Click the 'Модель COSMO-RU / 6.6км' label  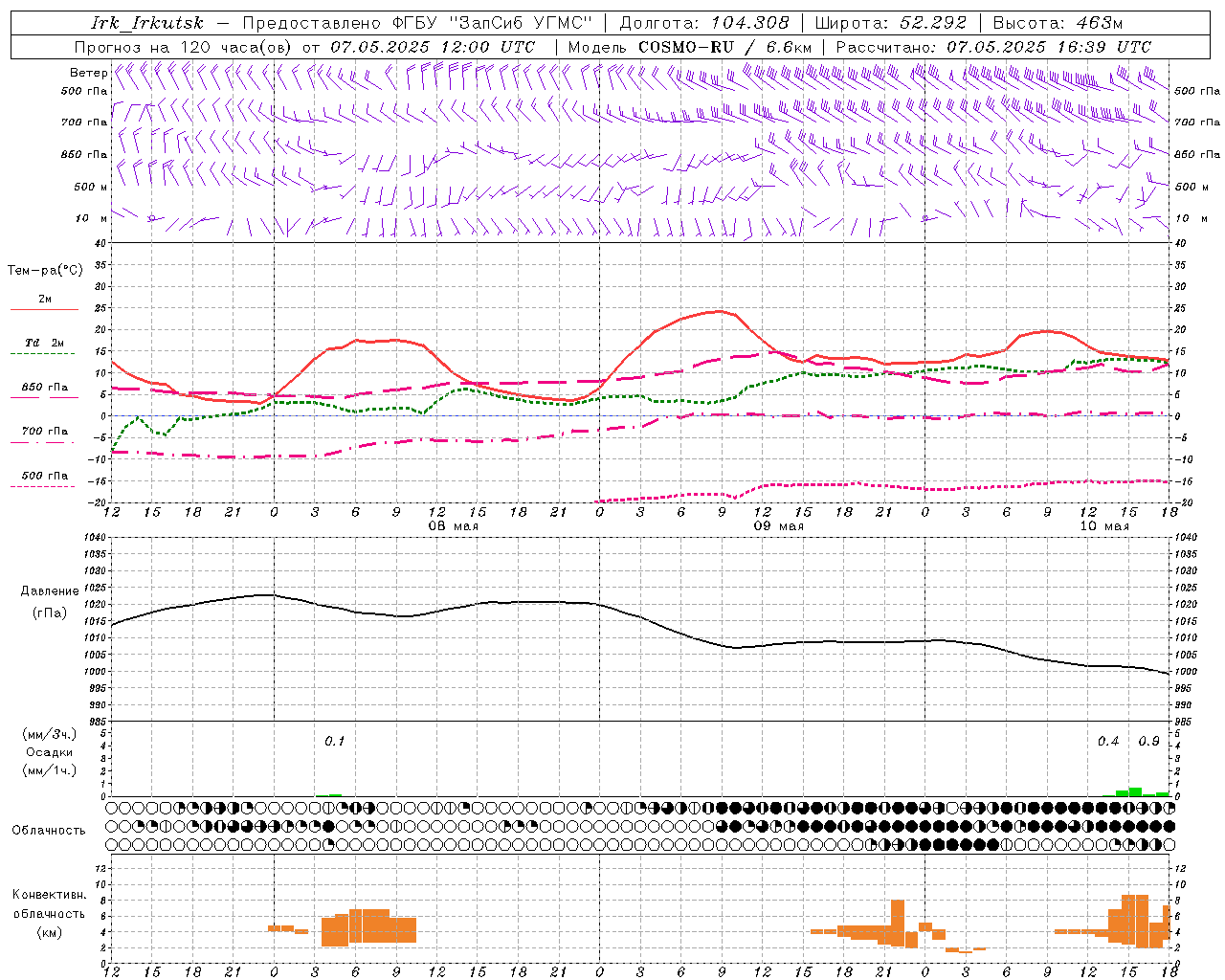click(690, 47)
